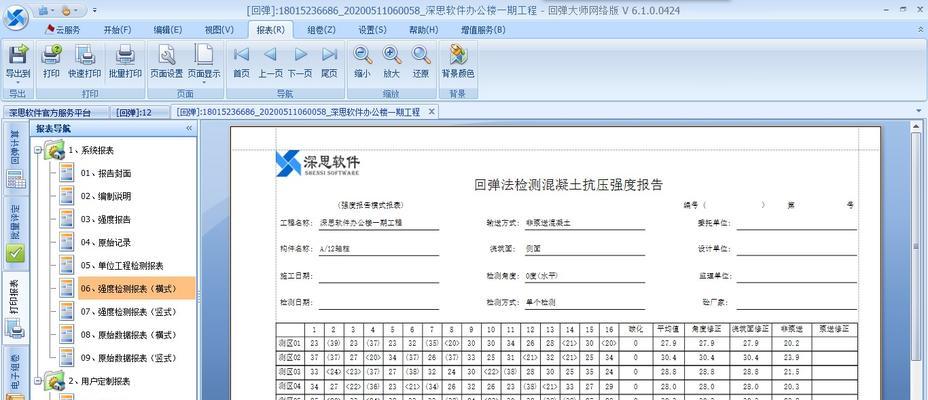Click the 输送方式 value 非泵送混凝土
Screen dimensions: 928x400
click(x=547, y=224)
